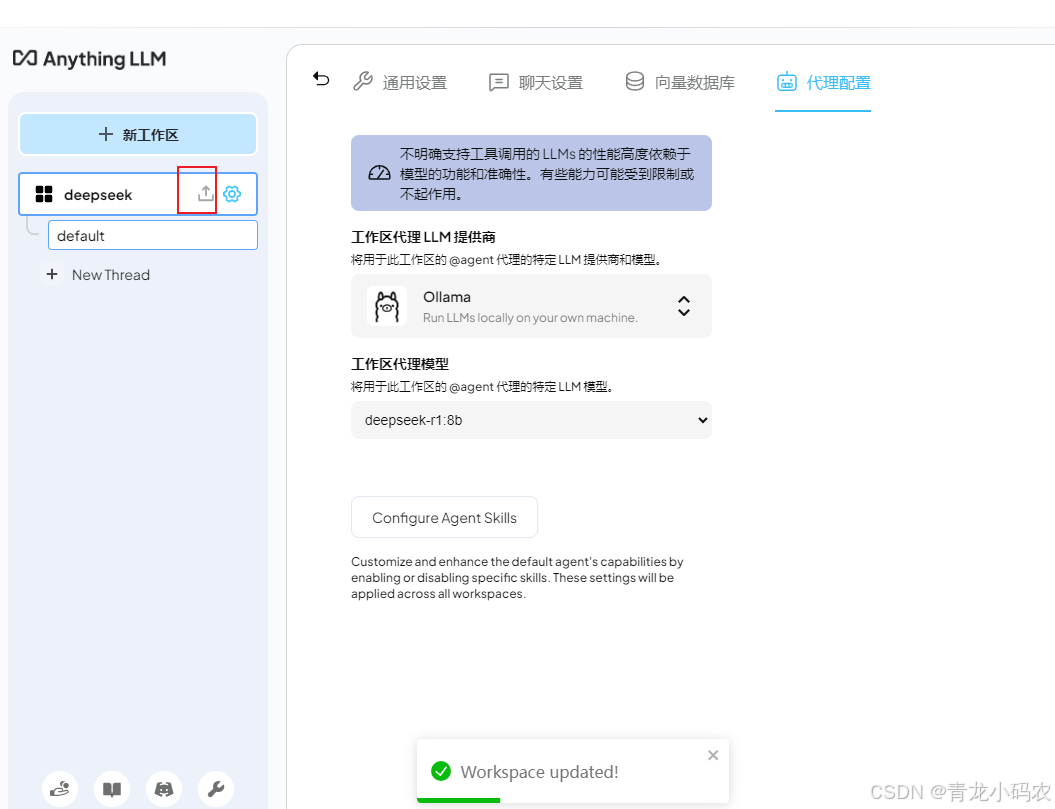Open the support hand icon in footer
The height and width of the screenshot is (809, 1055).
60,788
